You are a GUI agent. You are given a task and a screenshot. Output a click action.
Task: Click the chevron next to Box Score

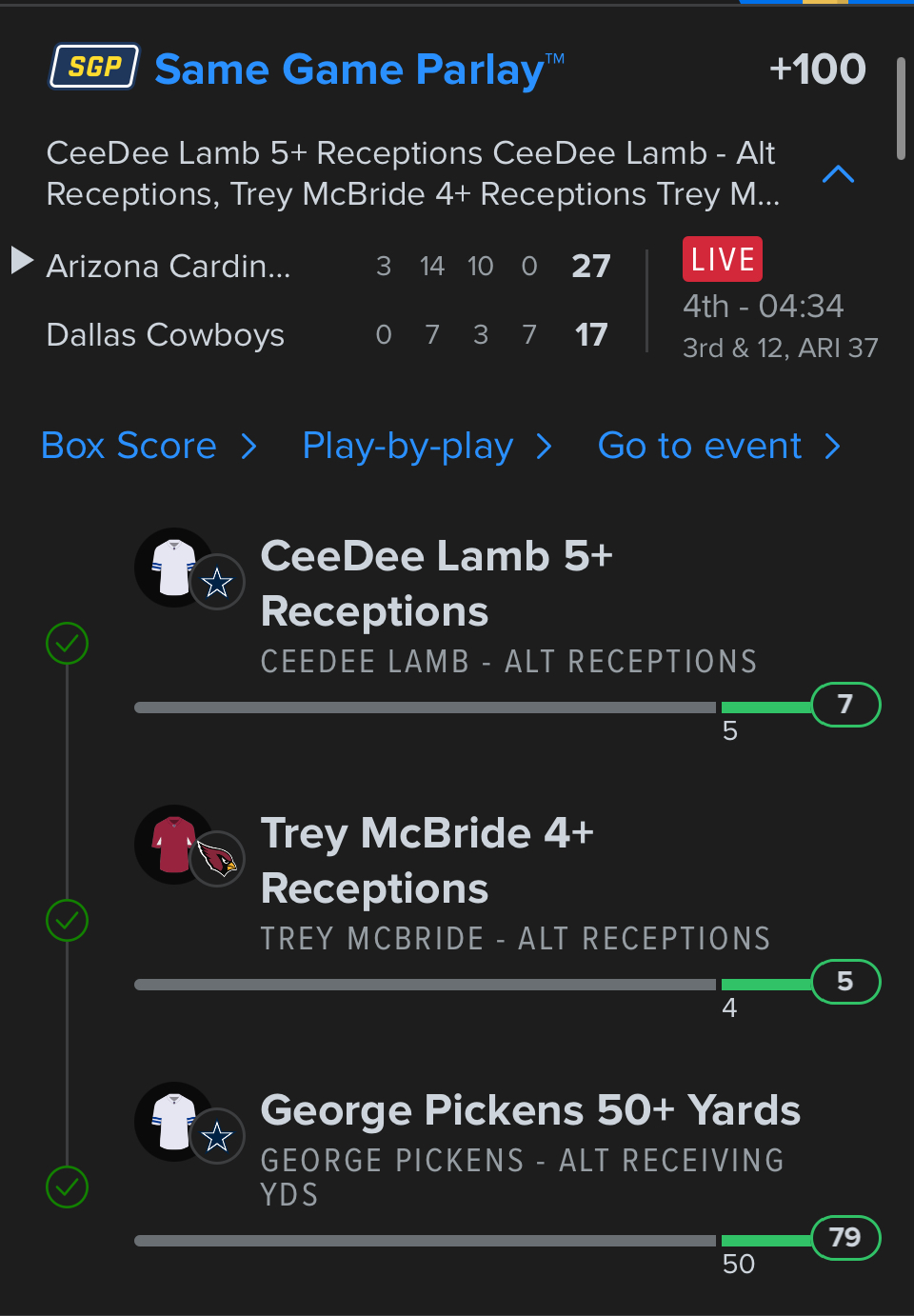point(249,446)
